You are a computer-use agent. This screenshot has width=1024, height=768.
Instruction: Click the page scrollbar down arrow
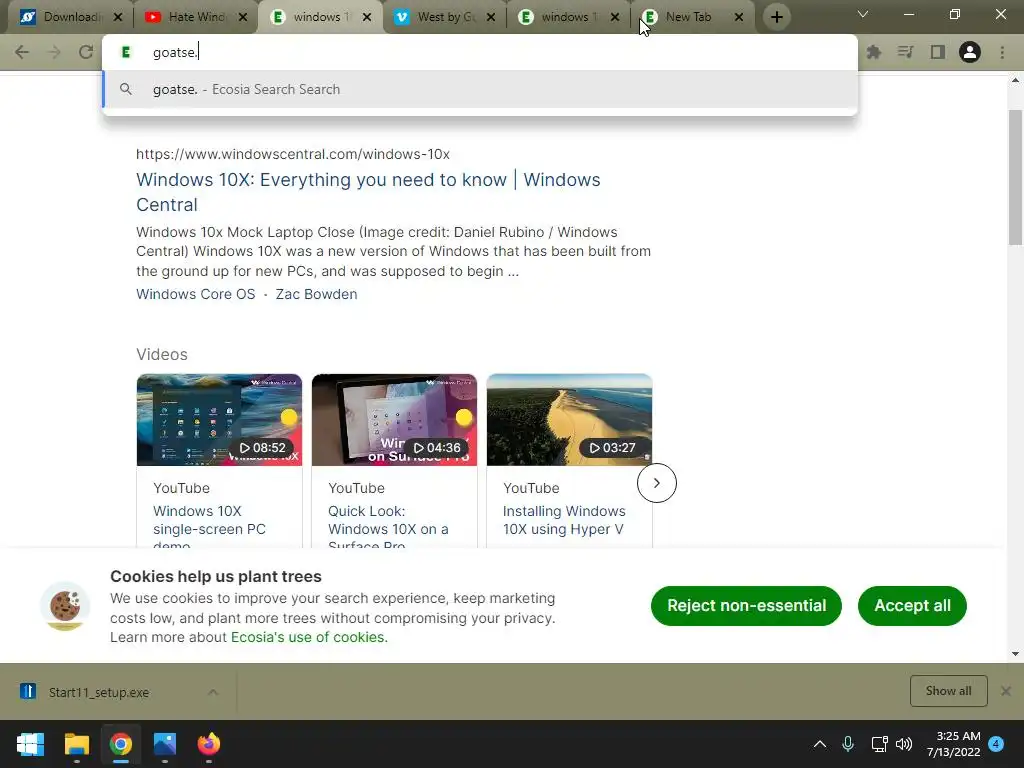coord(1015,654)
